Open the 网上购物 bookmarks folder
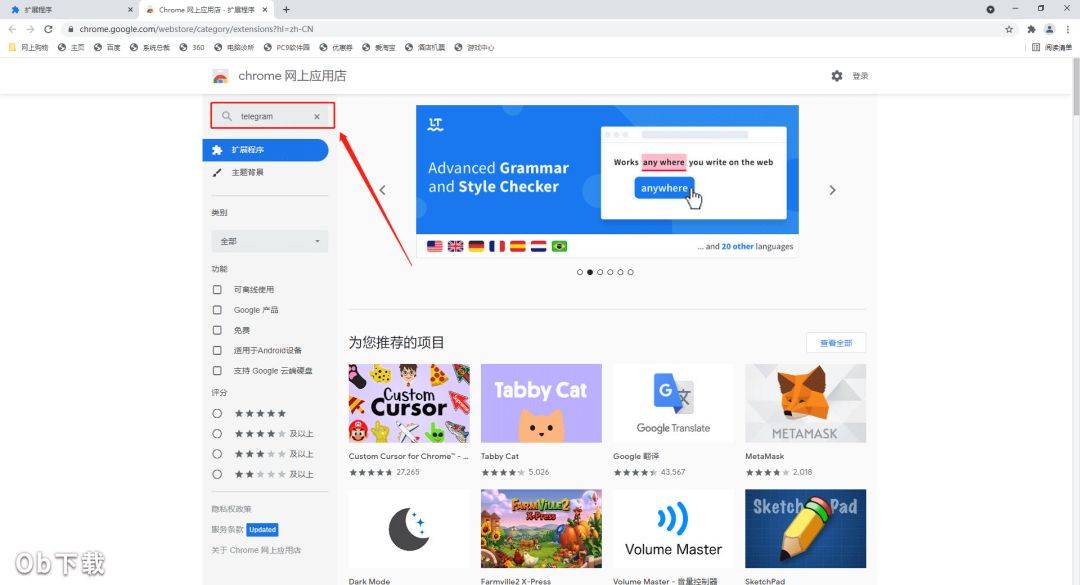Image resolution: width=1080 pixels, height=585 pixels. click(28, 48)
